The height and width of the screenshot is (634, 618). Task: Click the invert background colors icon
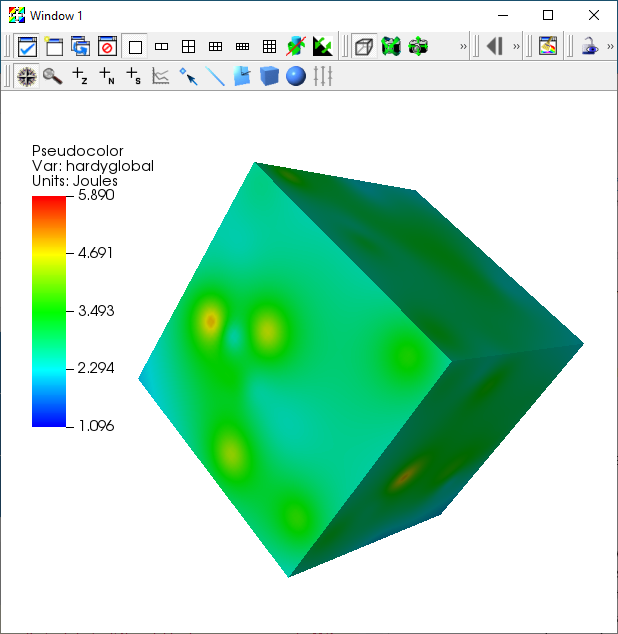point(323,46)
